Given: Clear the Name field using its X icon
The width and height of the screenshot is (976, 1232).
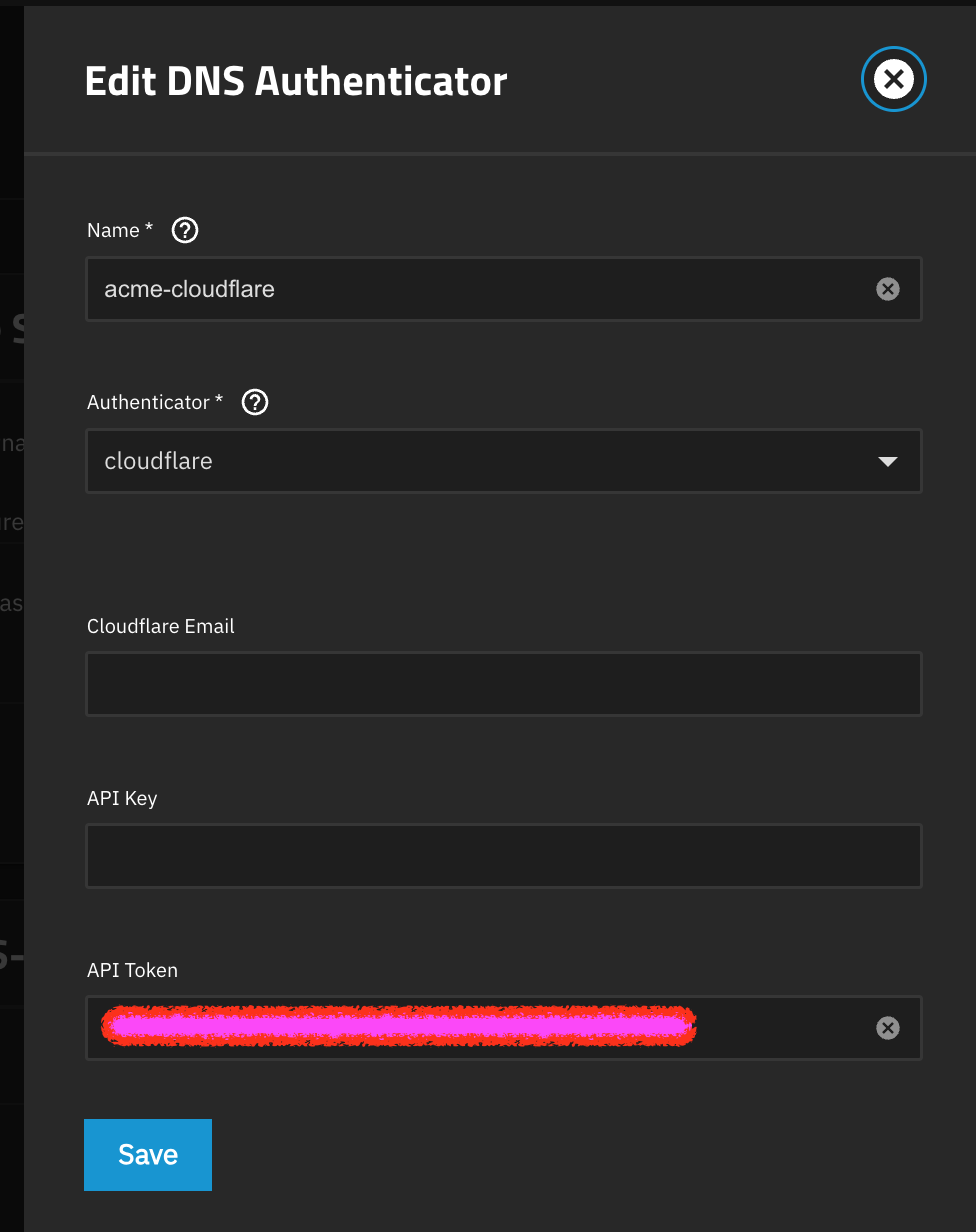Looking at the screenshot, I should coord(887,289).
